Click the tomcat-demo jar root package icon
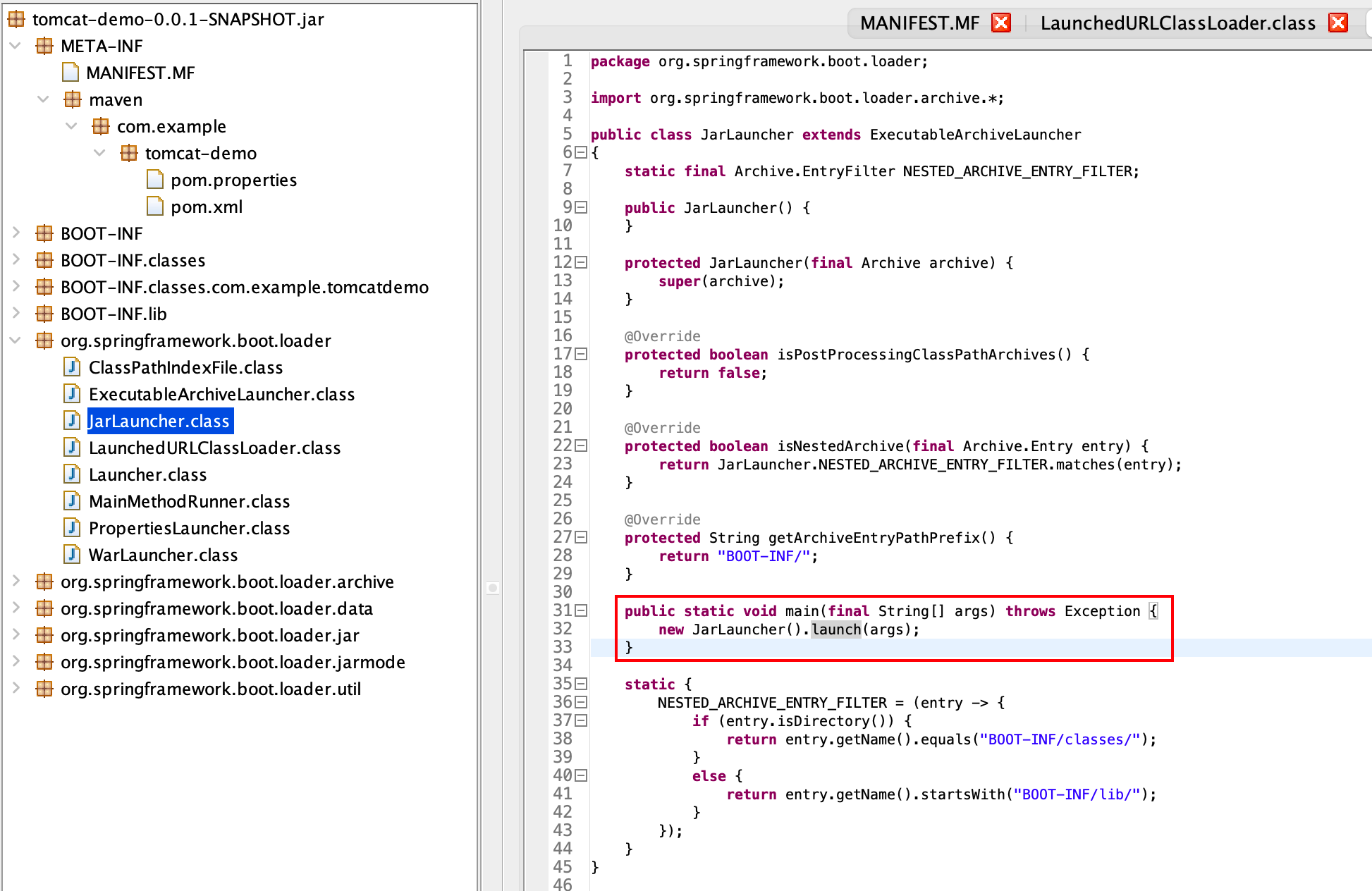Viewport: 1372px width, 891px height. click(16, 19)
